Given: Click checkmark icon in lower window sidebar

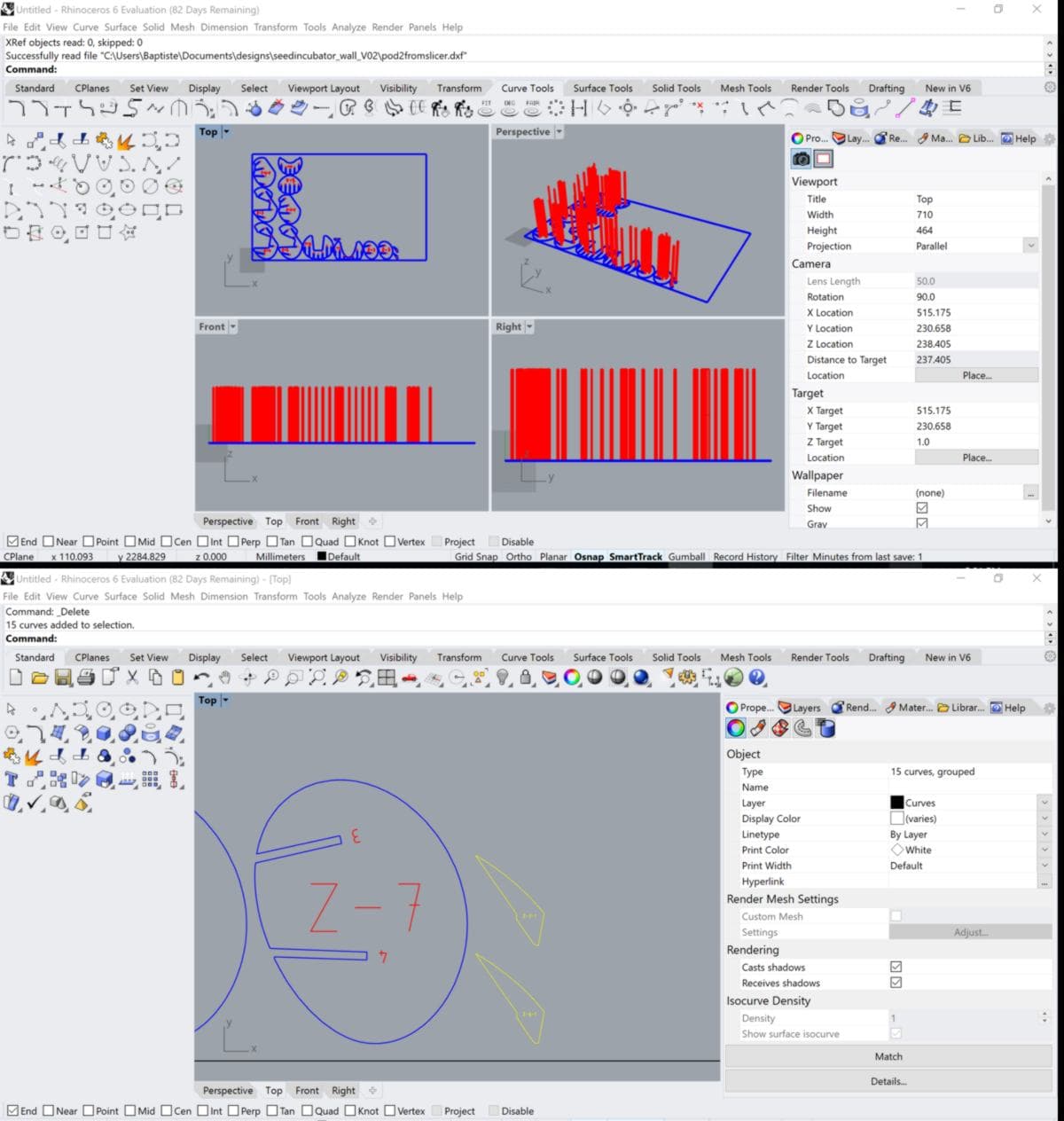Looking at the screenshot, I should [x=35, y=803].
